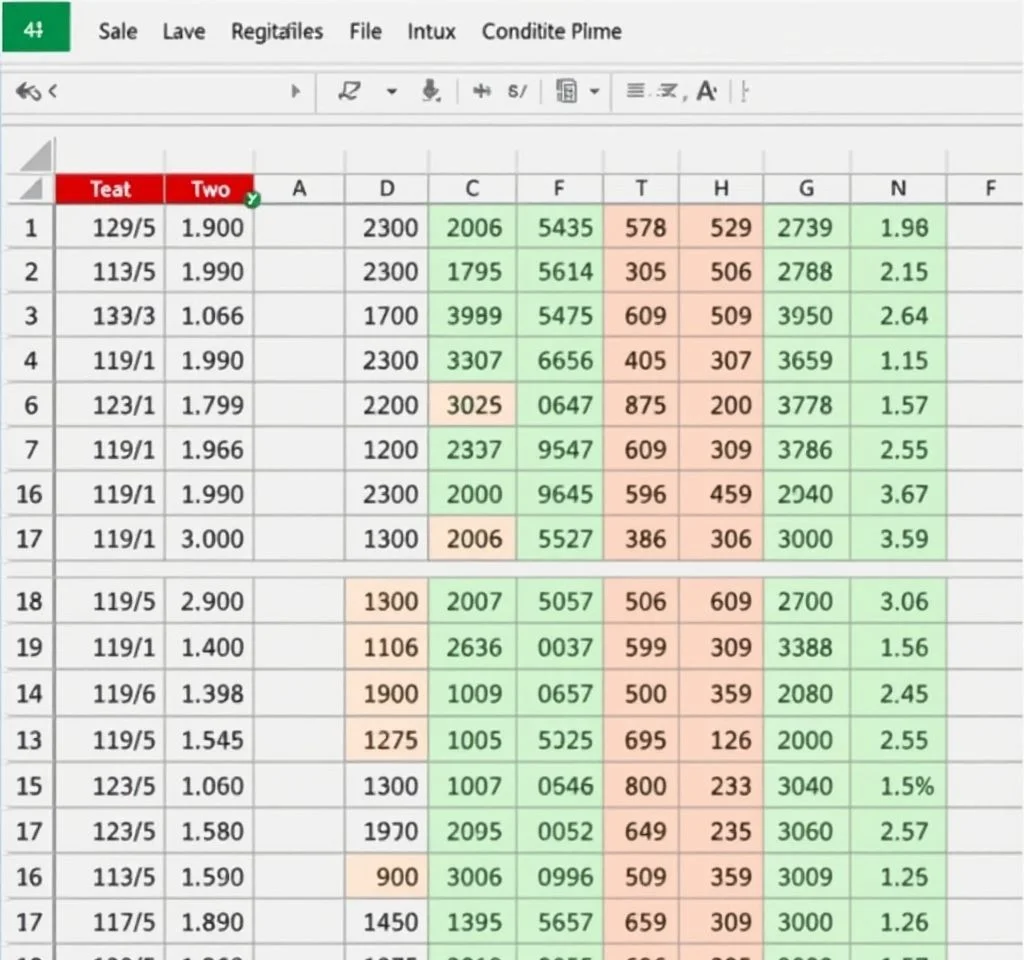Click the green app icon labeled 41

pyautogui.click(x=35, y=27)
